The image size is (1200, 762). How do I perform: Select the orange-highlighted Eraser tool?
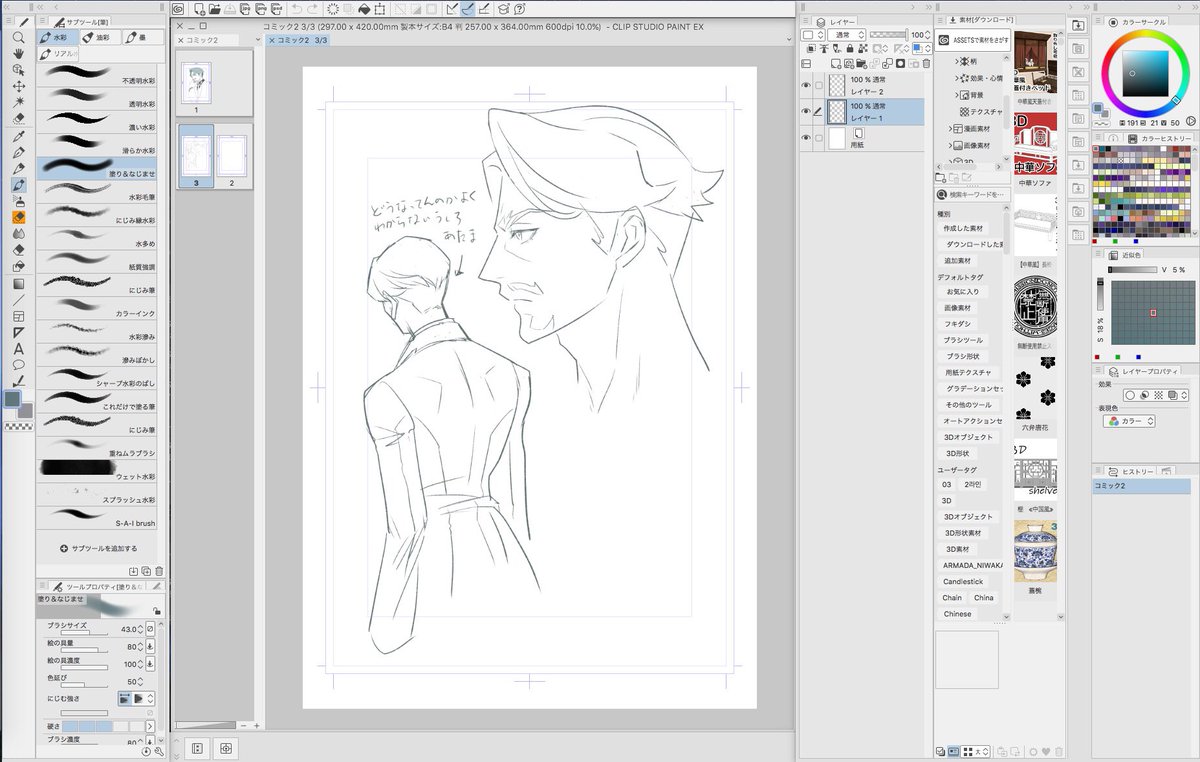tap(19, 217)
